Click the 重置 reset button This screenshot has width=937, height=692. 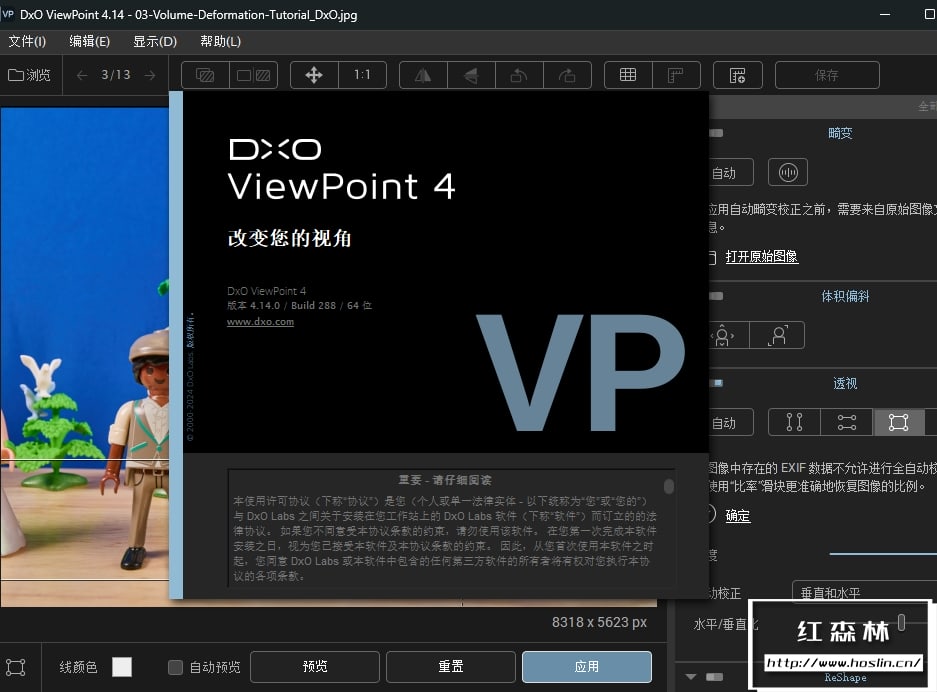[x=451, y=666]
